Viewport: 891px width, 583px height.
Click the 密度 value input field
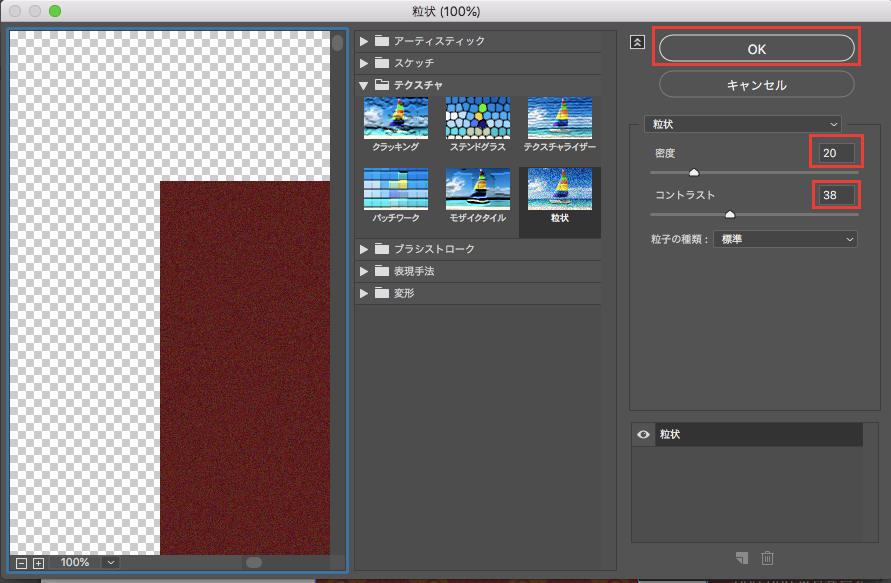pos(836,153)
